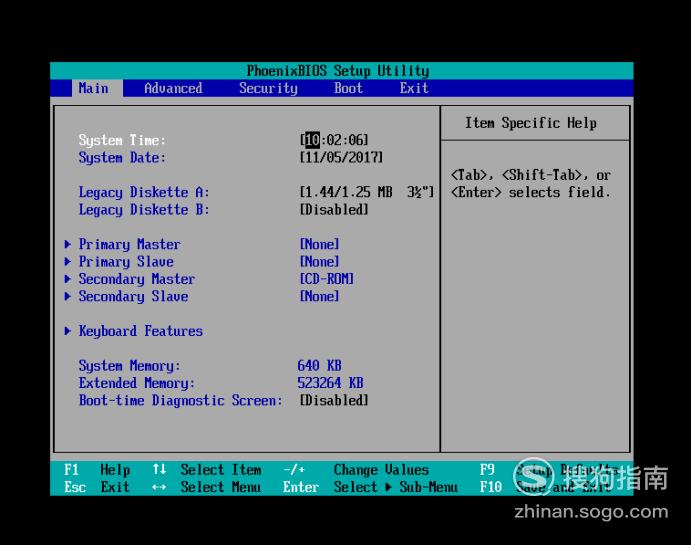
Task: Click the System Date label
Action: 122,158
